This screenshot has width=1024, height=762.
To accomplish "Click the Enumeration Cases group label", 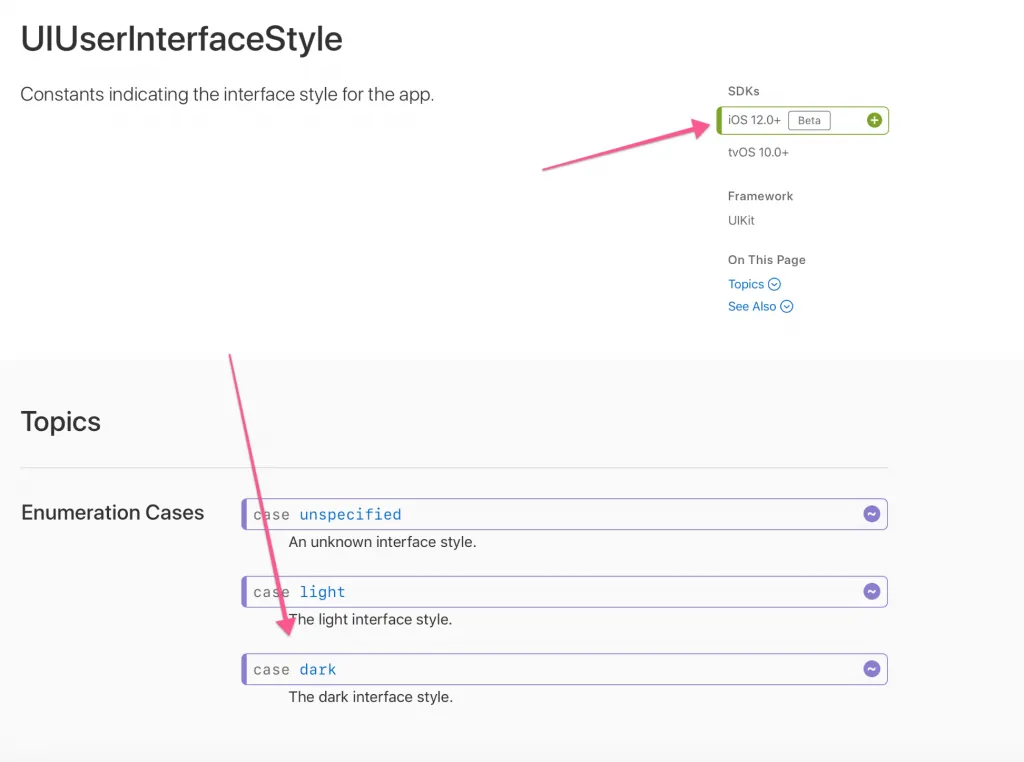I will click(x=112, y=513).
